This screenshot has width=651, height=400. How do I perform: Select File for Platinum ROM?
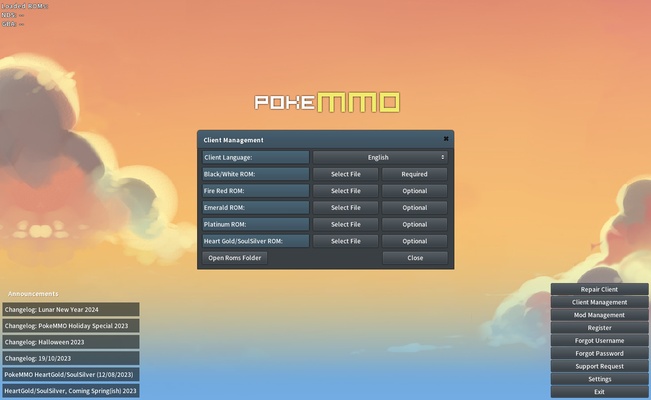click(345, 224)
